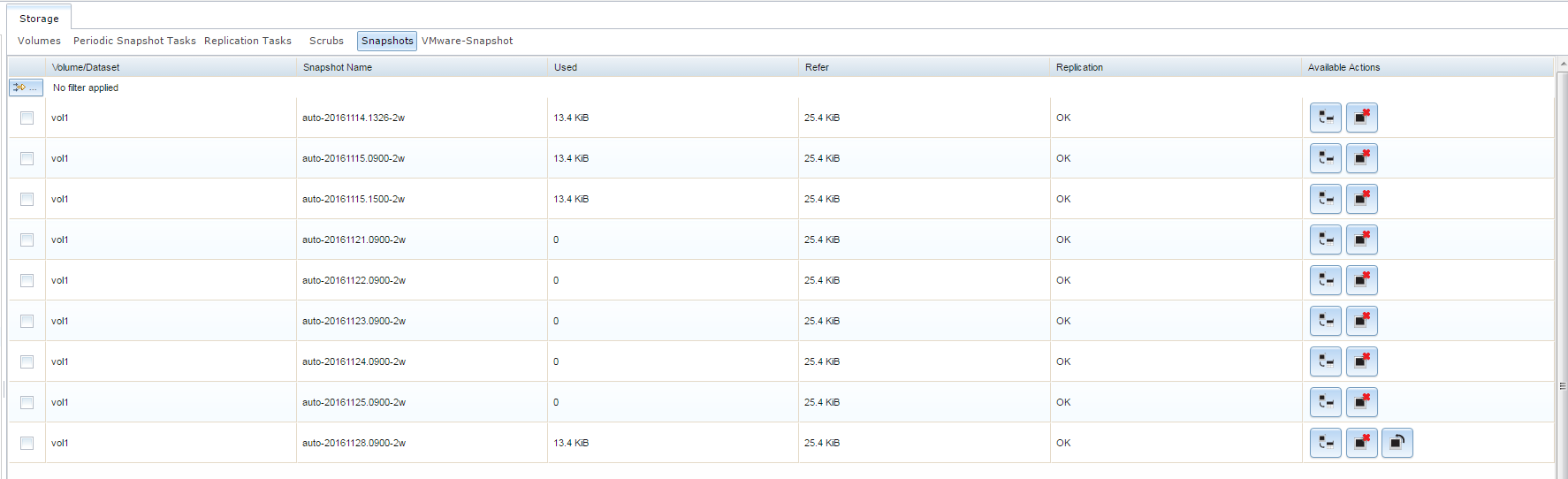Image resolution: width=1568 pixels, height=479 pixels.
Task: Clone snapshot auto-20161115.1500-2w
Action: pyautogui.click(x=1325, y=199)
